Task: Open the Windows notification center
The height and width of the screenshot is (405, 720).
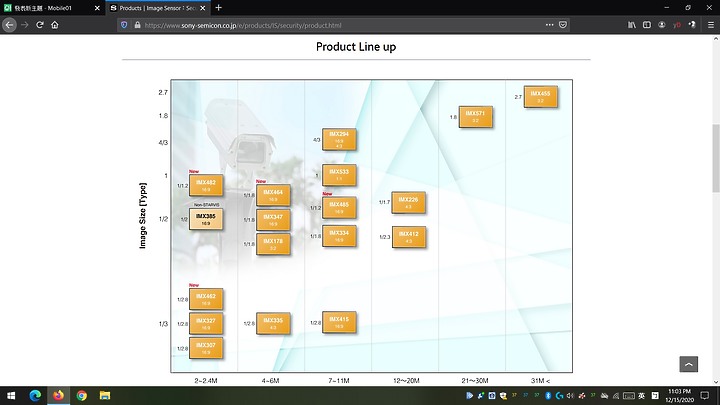Action: pos(705,395)
